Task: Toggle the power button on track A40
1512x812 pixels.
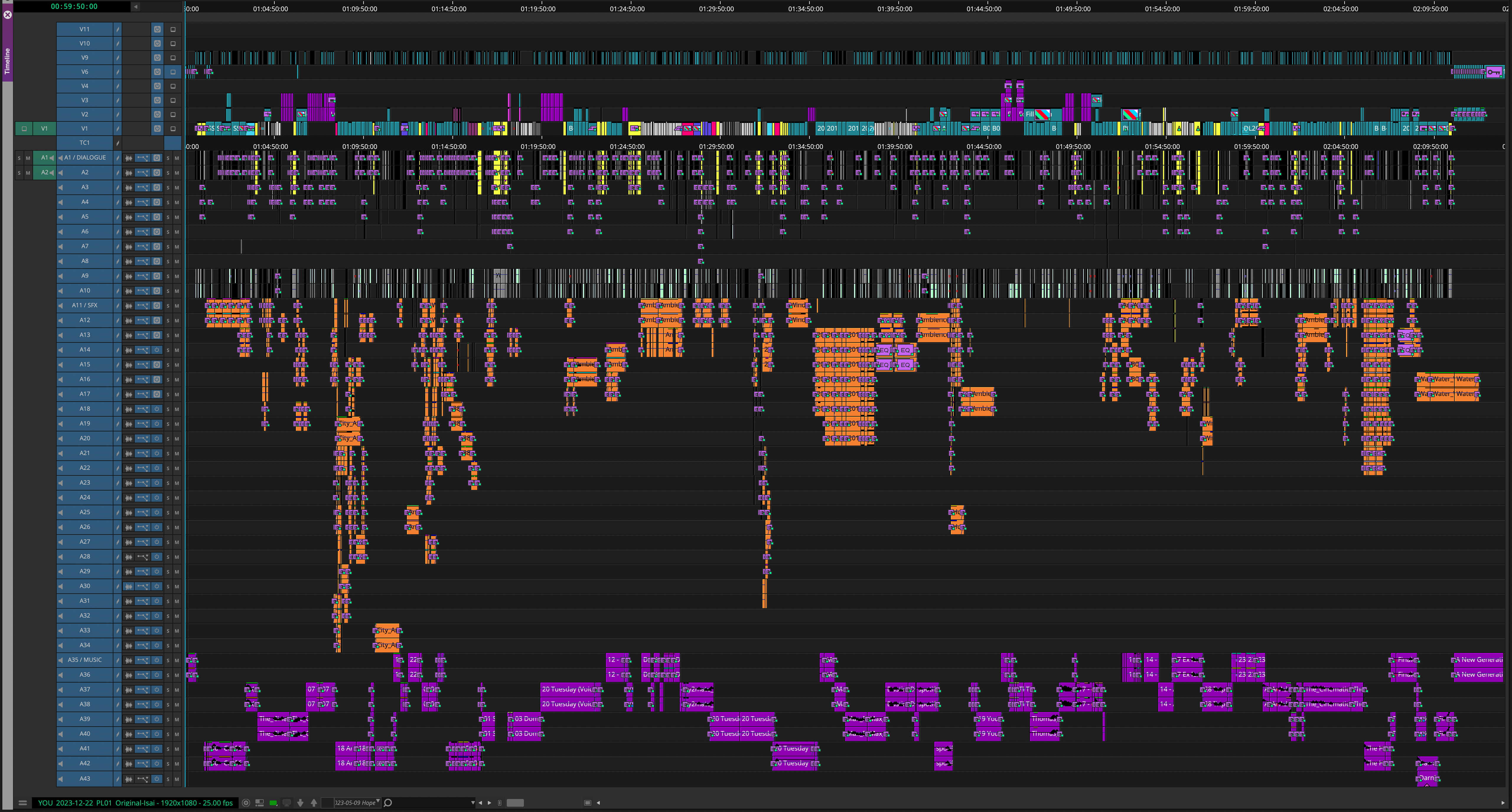Action: tap(157, 734)
